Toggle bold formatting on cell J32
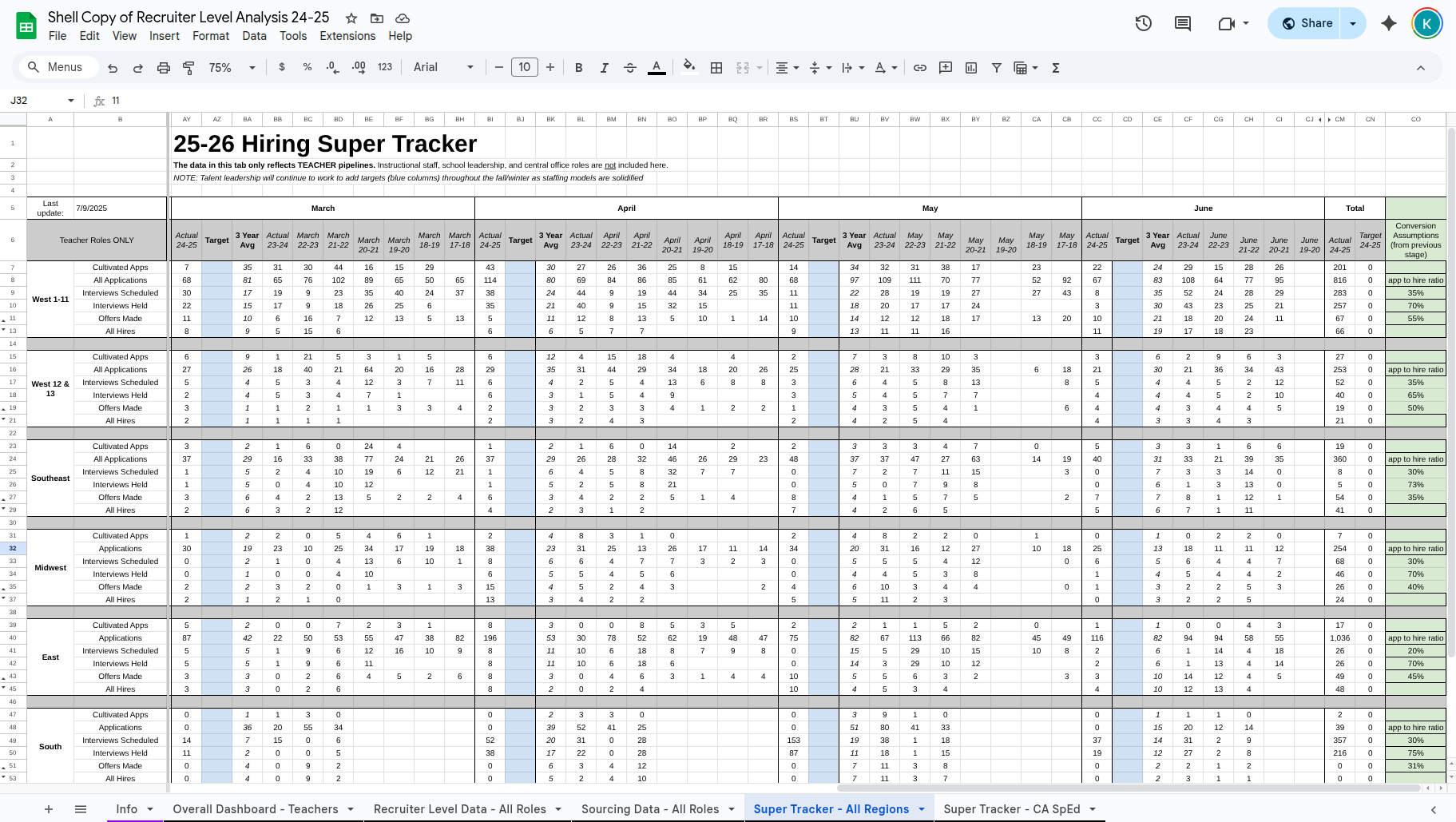 point(579,67)
